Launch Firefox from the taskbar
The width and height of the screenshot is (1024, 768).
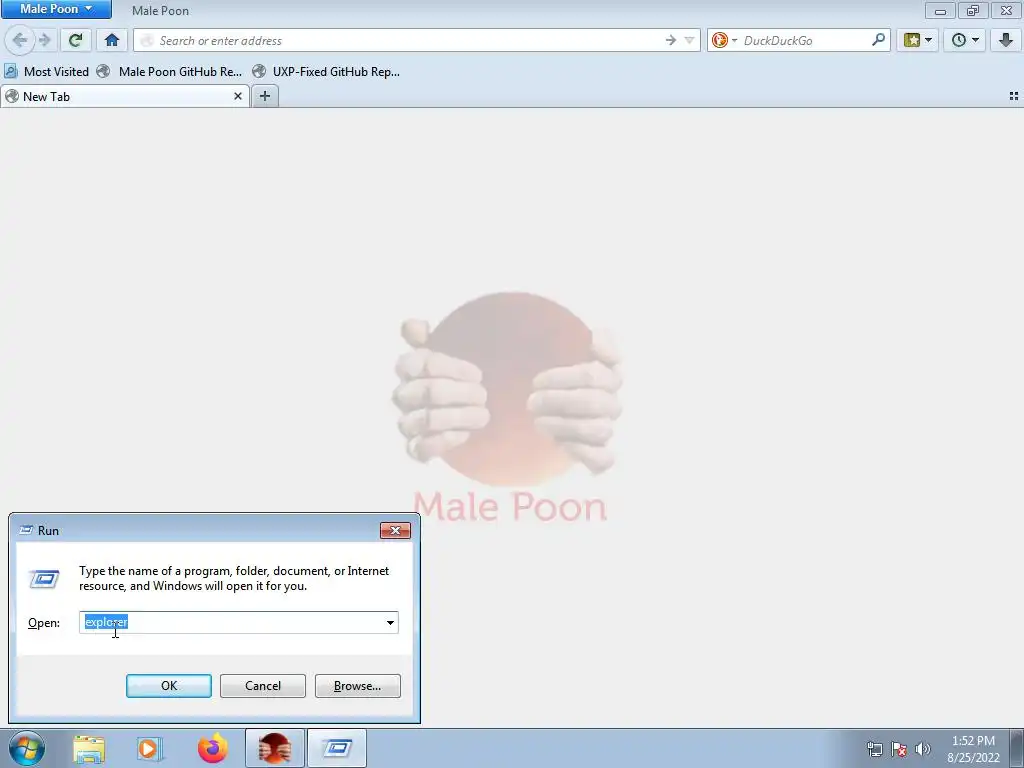point(212,748)
